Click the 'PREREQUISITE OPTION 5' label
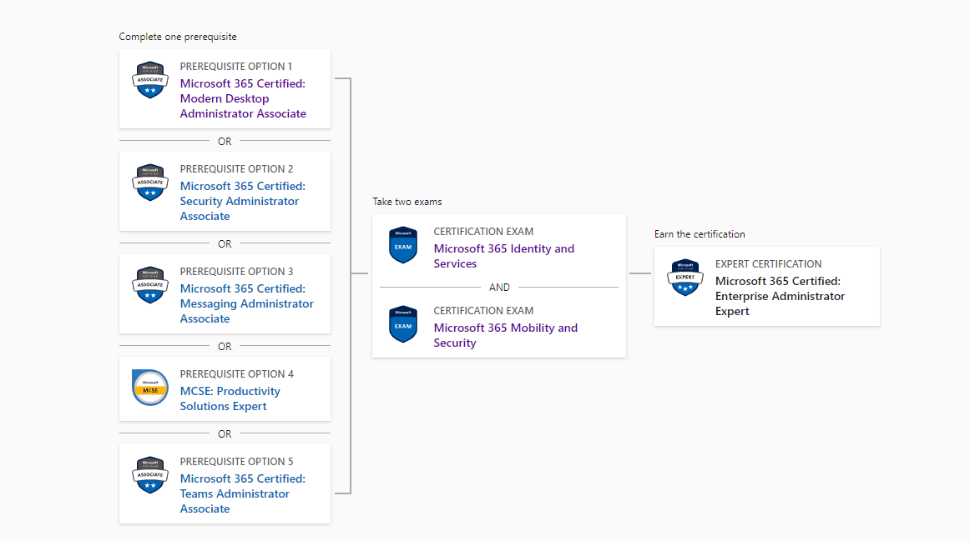 (236, 461)
